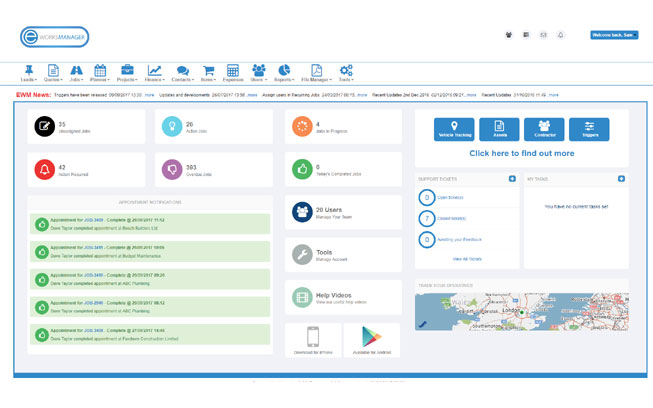
Task: Expand the Jobs dropdown menu
Action: (x=76, y=73)
